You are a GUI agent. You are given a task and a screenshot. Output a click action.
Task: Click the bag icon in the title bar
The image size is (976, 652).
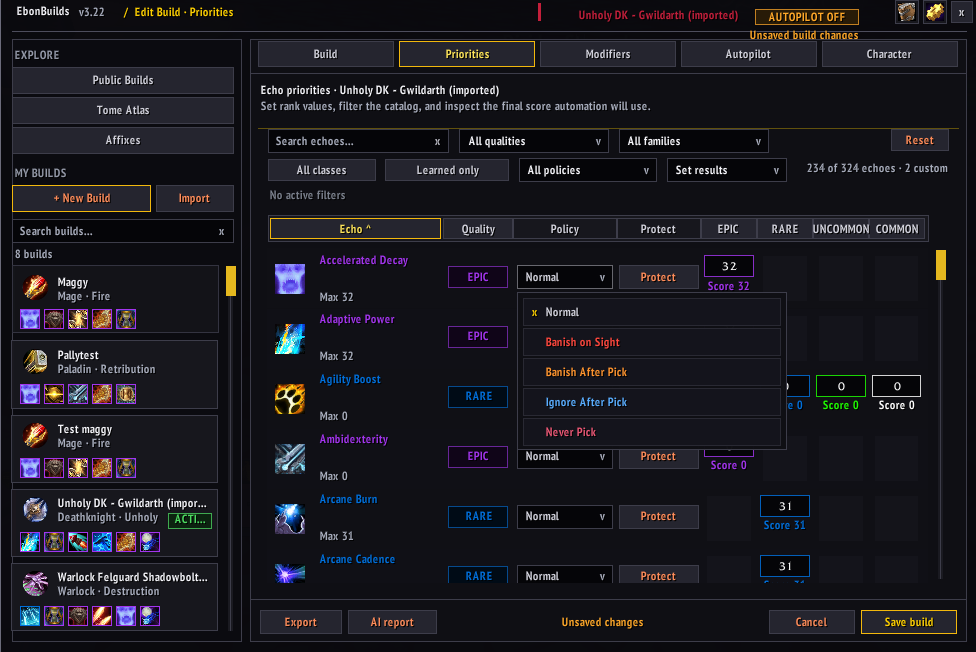(907, 12)
